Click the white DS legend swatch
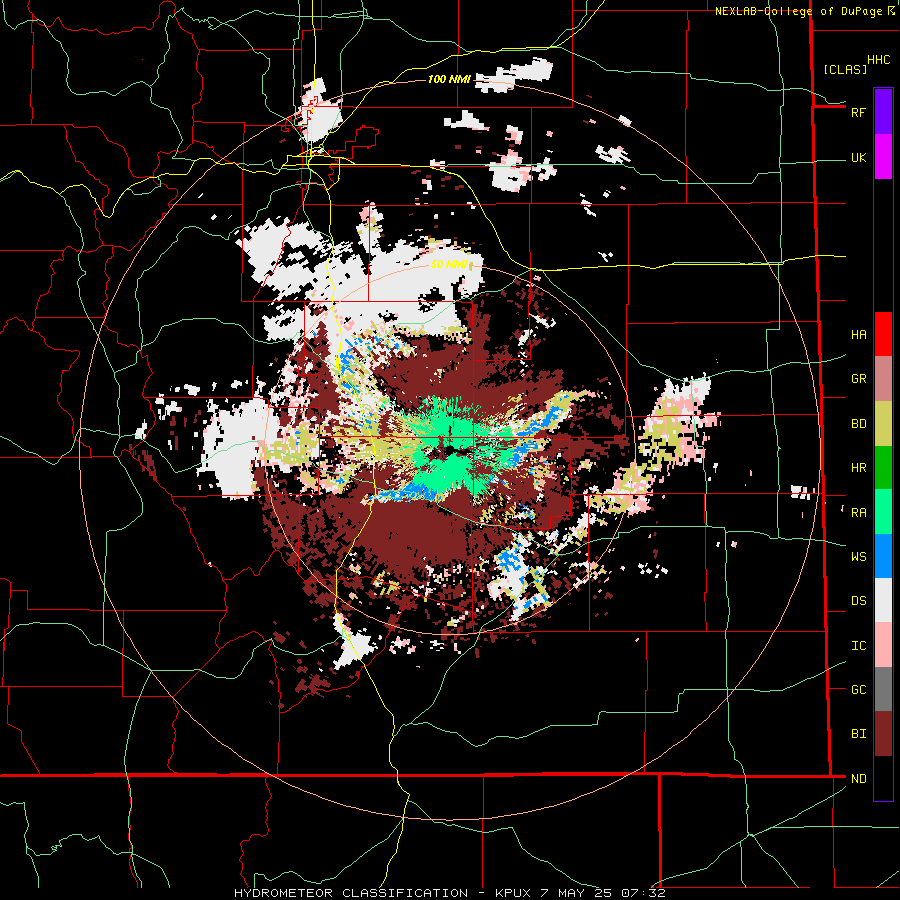 (883, 600)
